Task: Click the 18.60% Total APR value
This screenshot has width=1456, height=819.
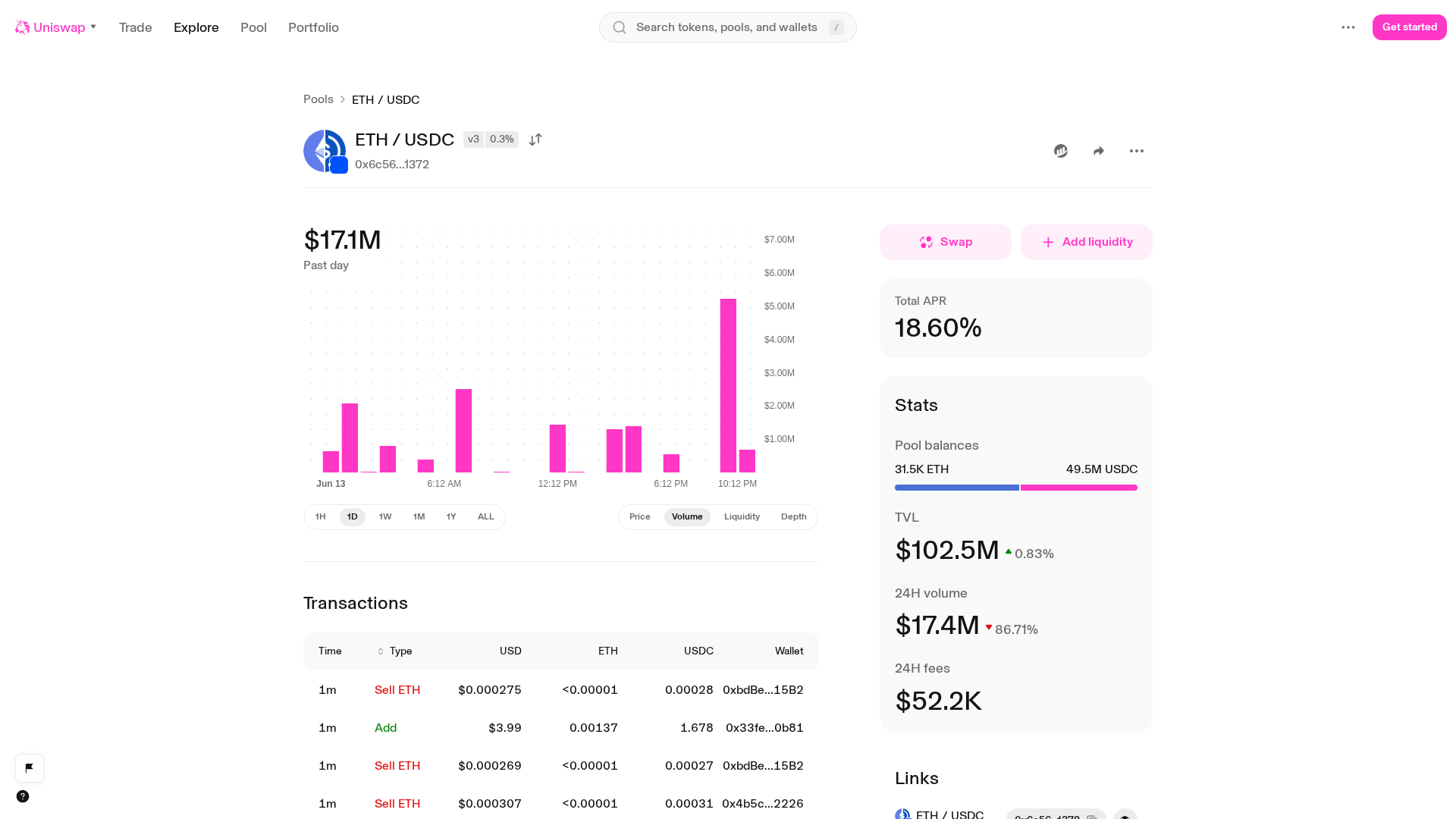Action: pos(938,328)
